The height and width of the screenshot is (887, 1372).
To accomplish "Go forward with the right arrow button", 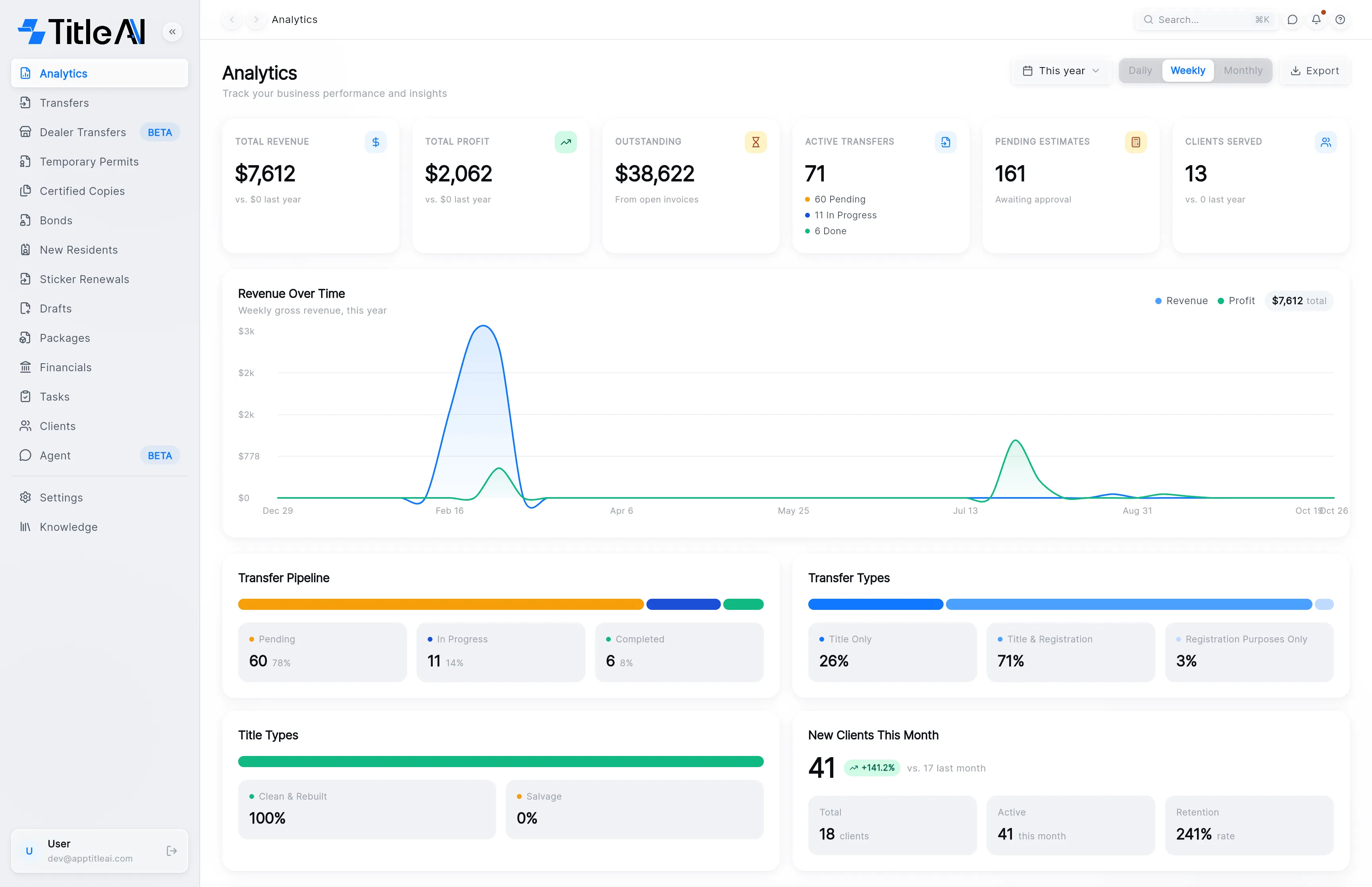I will [256, 19].
